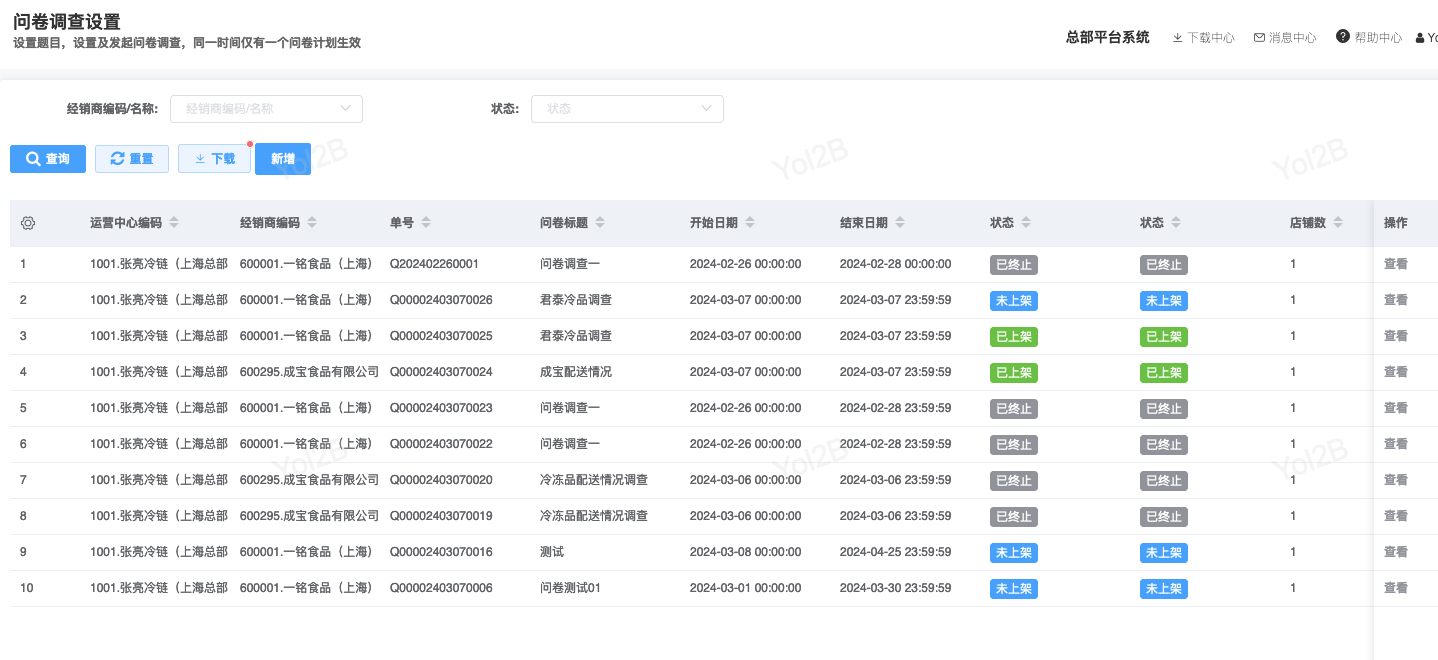1438x660 pixels.
Task: Sort by 运营中心编码 column arrows
Action: point(174,223)
